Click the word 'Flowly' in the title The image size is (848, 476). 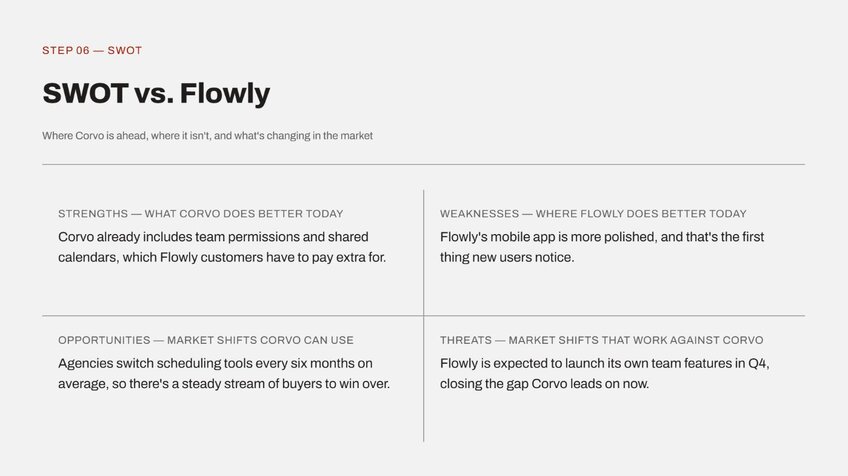click(x=225, y=93)
